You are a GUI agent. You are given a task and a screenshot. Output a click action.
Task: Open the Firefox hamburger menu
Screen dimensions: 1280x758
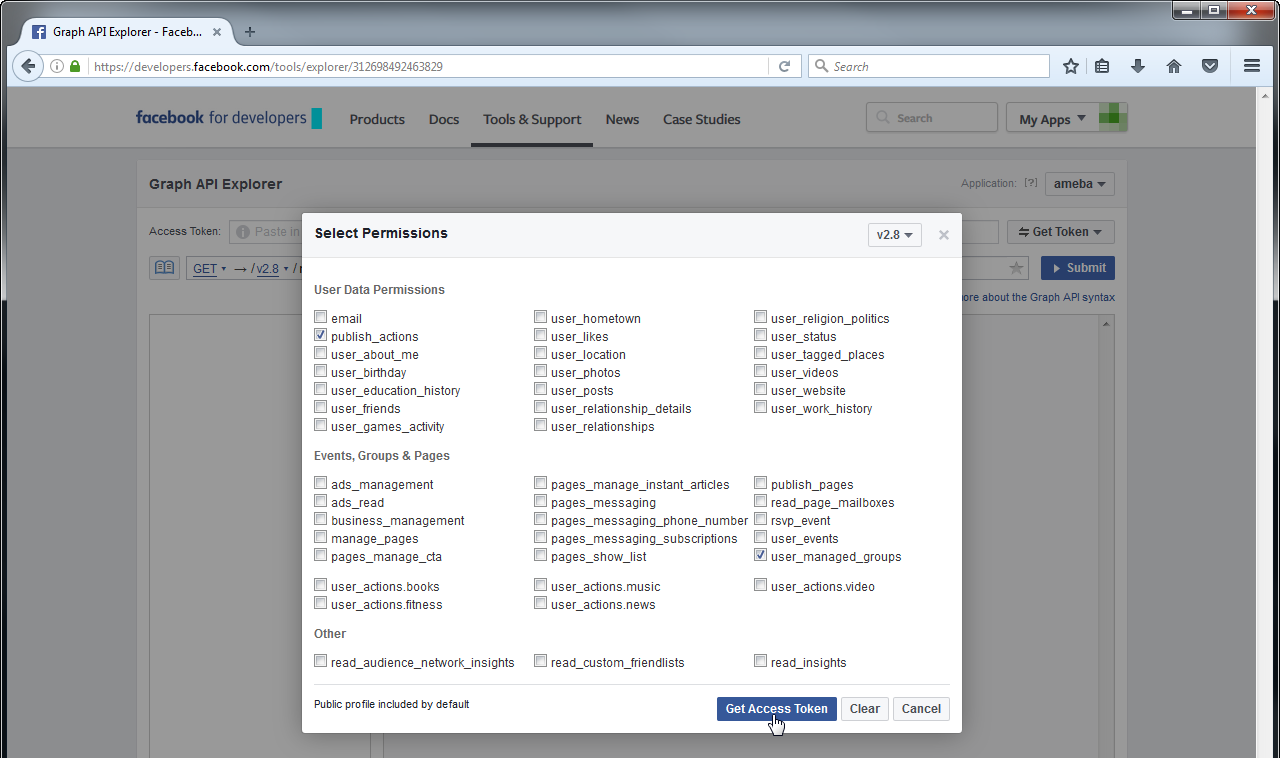1252,66
